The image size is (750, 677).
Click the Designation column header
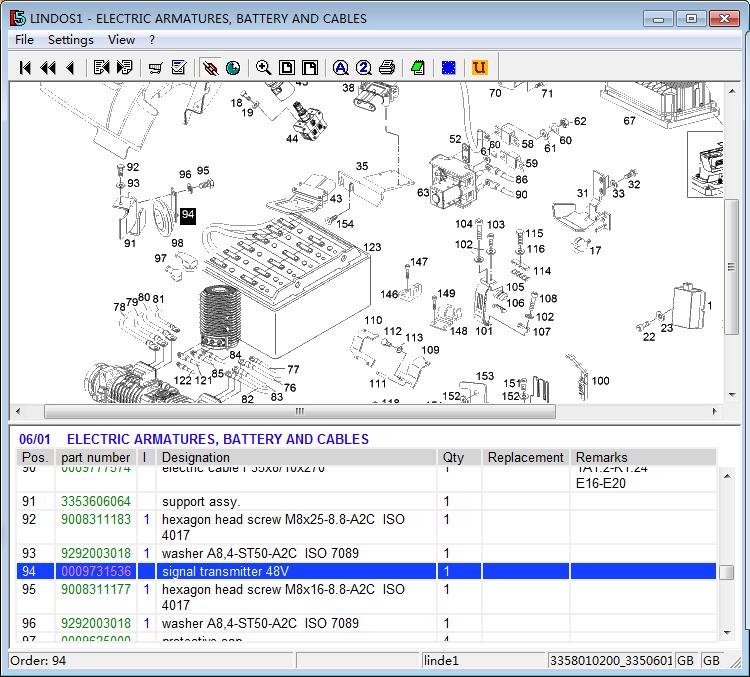195,458
